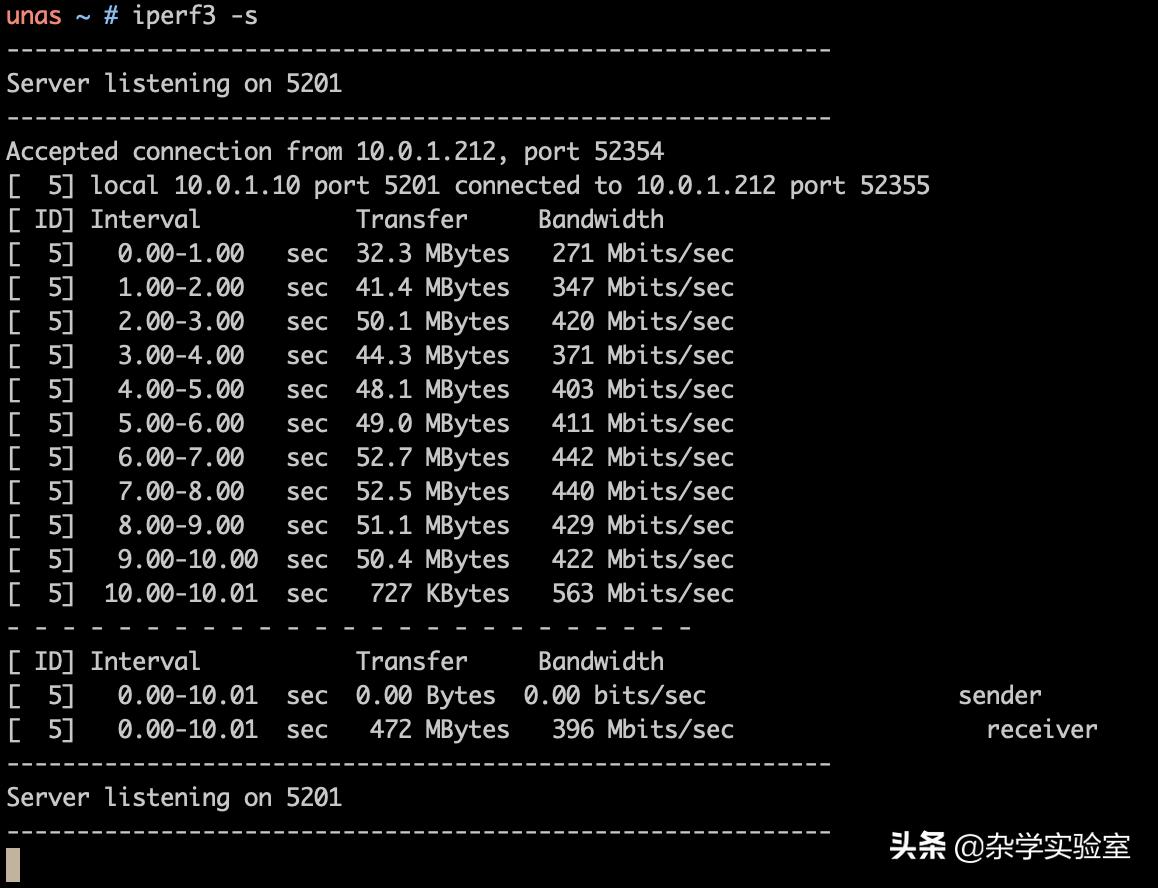Click the "iperf3 -s" command text

click(x=195, y=16)
